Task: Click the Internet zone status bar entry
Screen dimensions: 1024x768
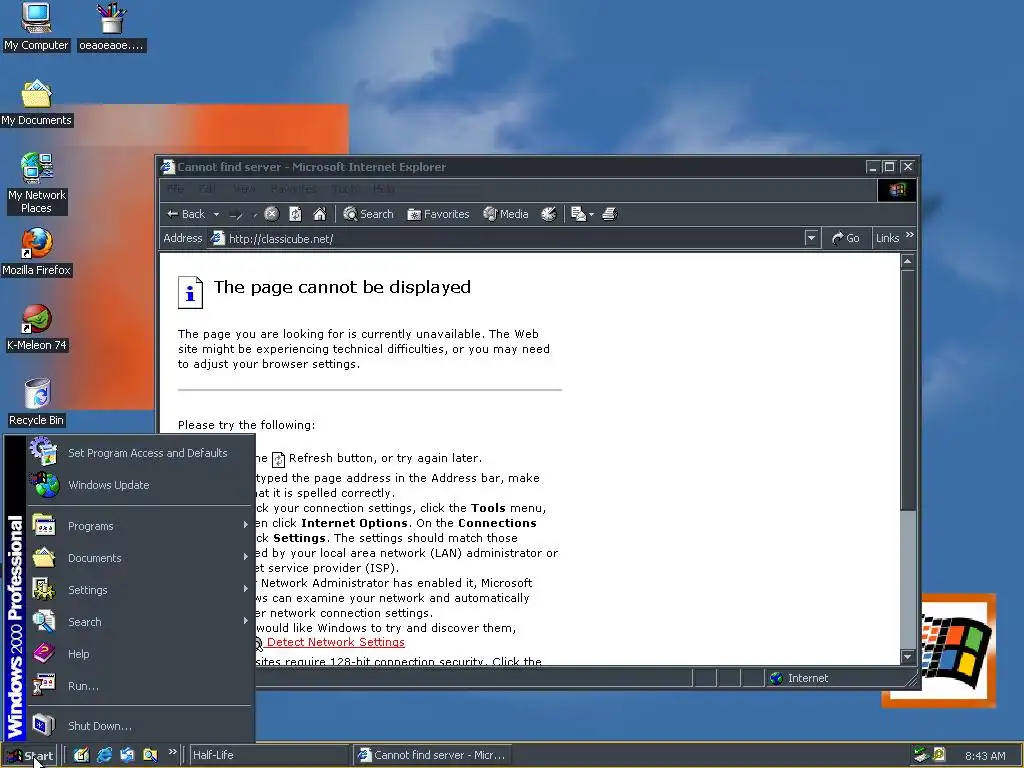Action: [x=800, y=678]
